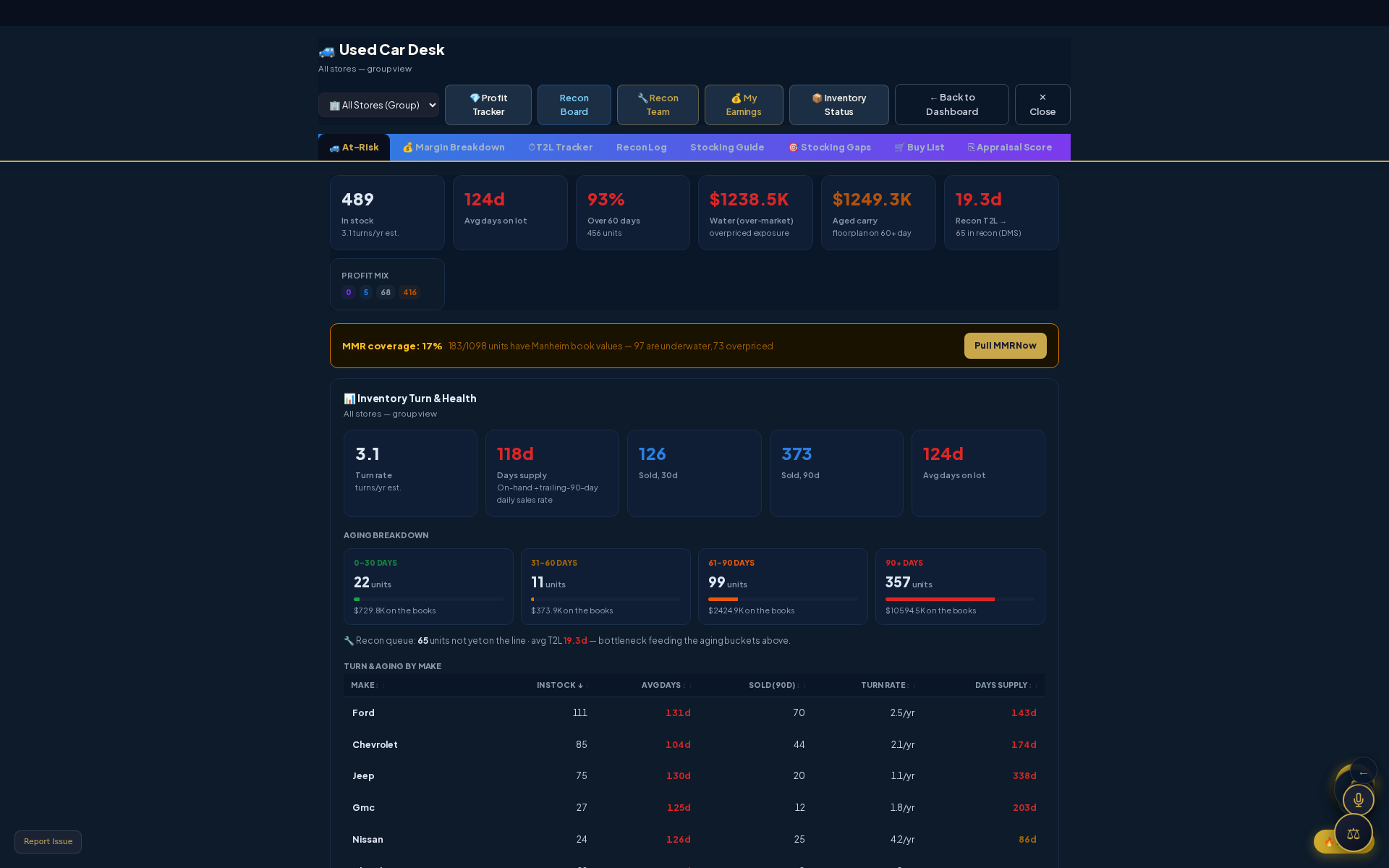Screen dimensions: 1389x868
Task: Open Inventory Status
Action: (838, 105)
